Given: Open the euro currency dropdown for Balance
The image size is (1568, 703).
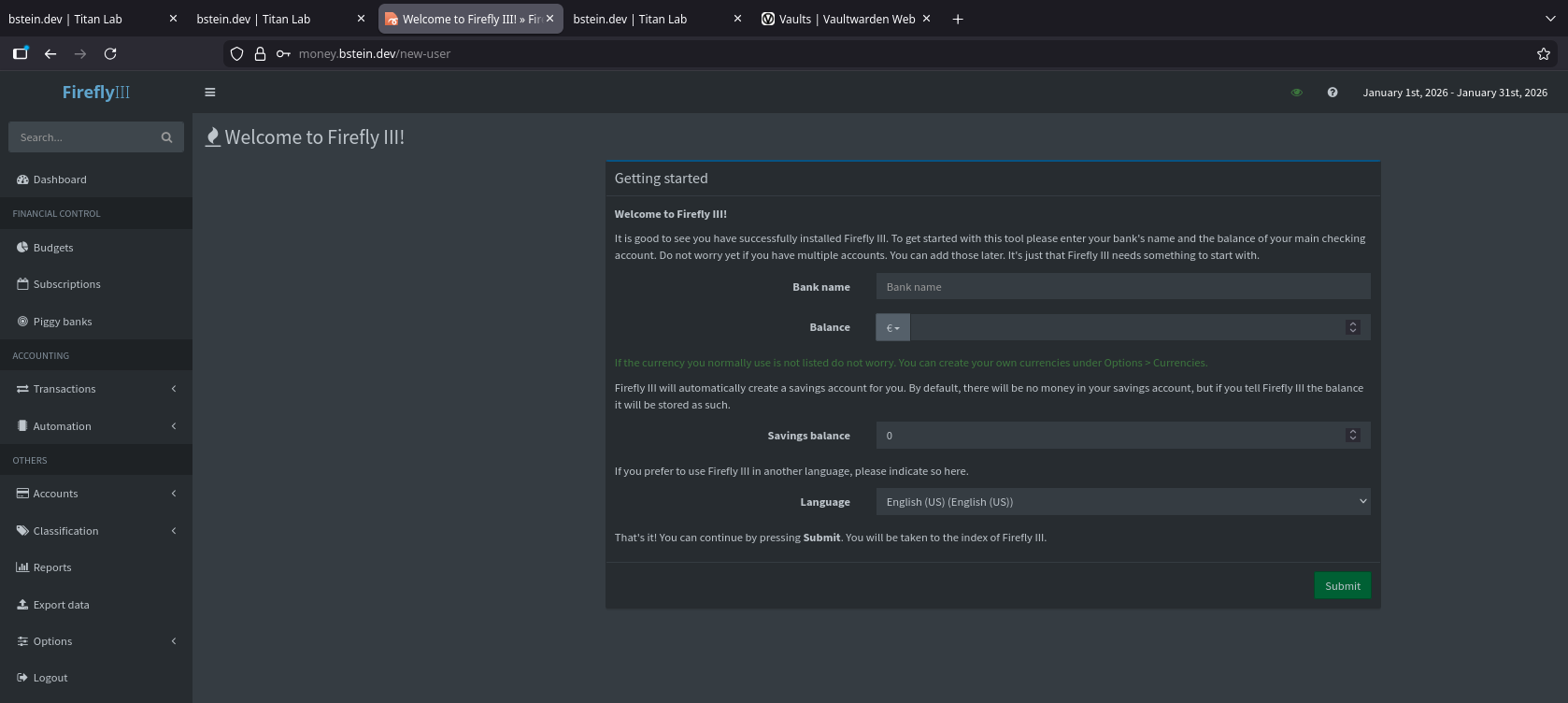Looking at the screenshot, I should [892, 328].
